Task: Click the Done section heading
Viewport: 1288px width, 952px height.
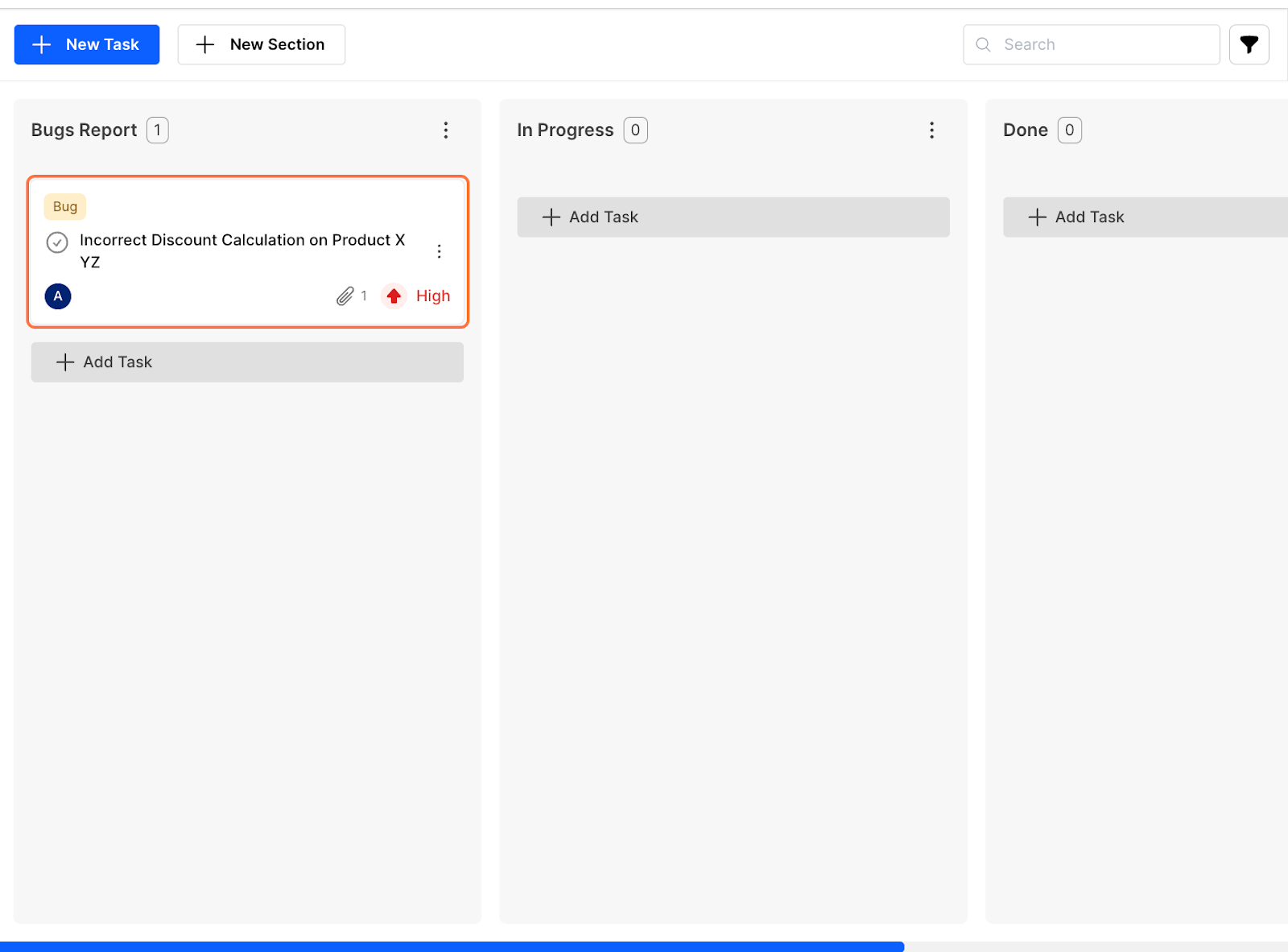Action: [x=1026, y=130]
